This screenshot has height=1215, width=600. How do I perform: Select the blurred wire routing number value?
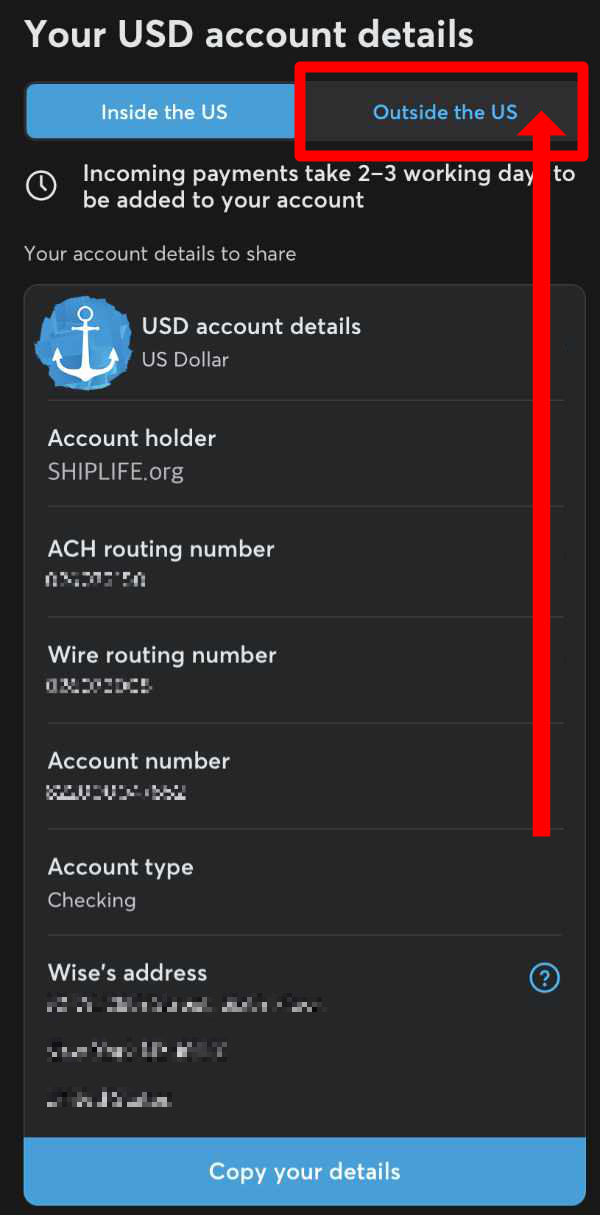[x=99, y=686]
